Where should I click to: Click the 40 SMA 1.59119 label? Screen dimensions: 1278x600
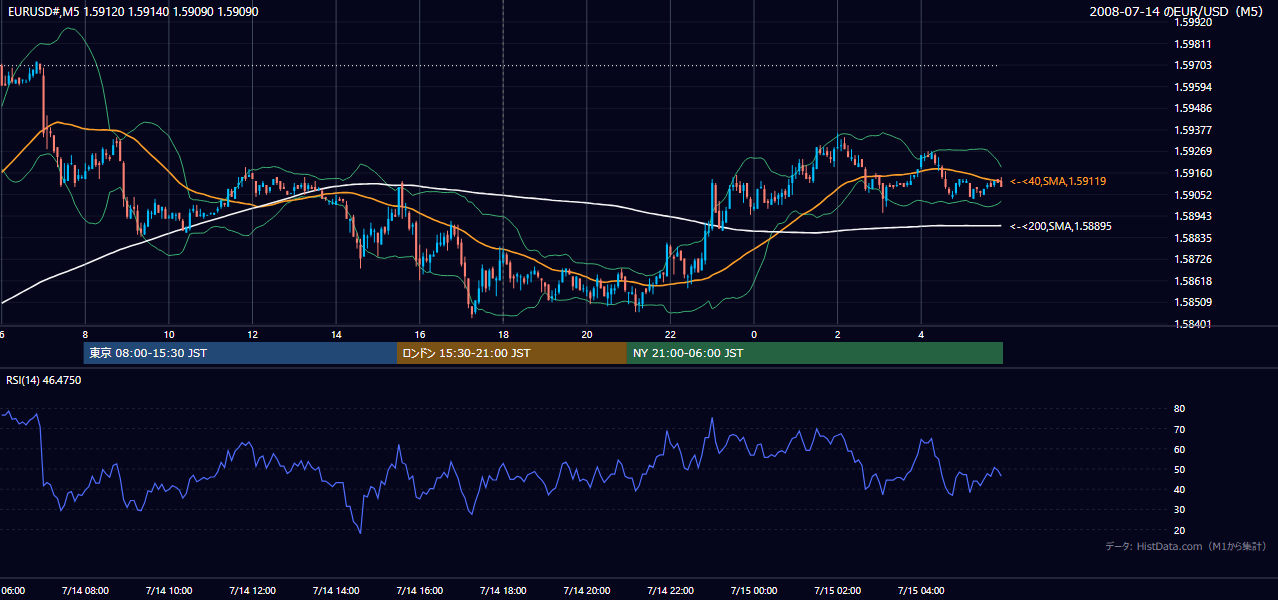tap(1060, 181)
